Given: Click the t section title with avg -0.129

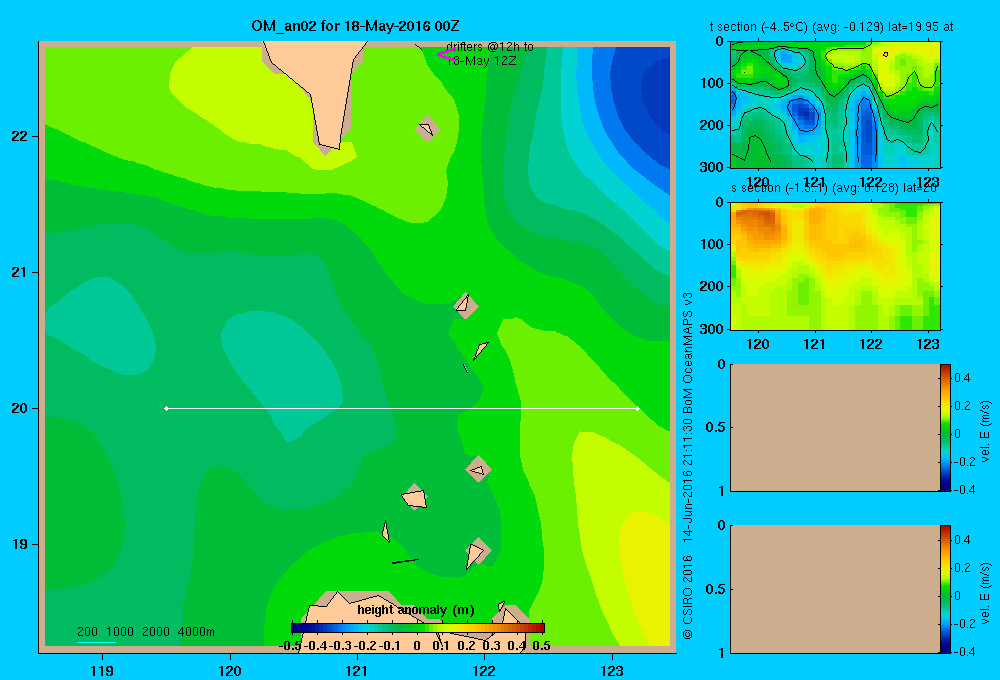Looking at the screenshot, I should (x=832, y=27).
